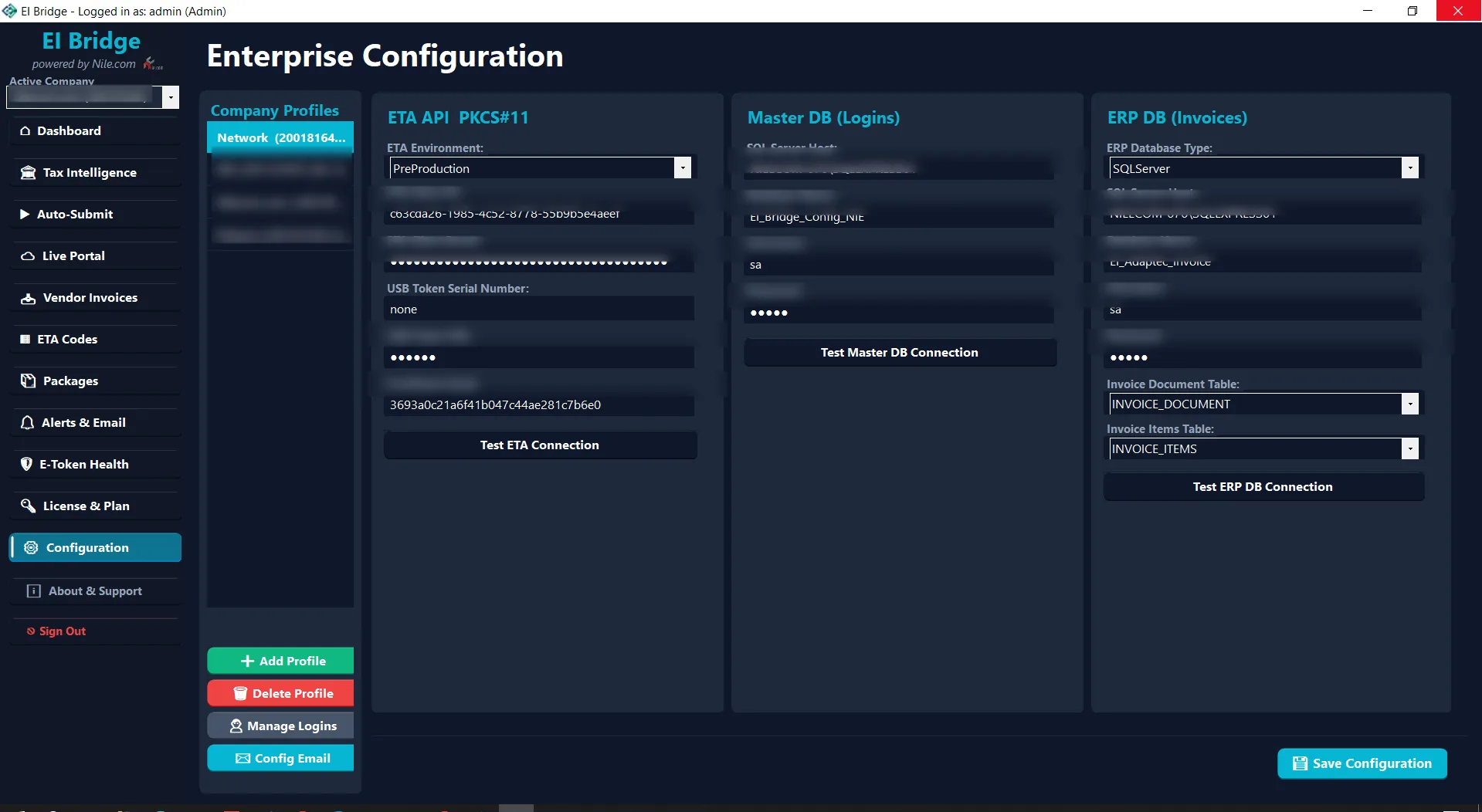Open Auto-Submit play icon
This screenshot has height=812, width=1482.
(25, 215)
